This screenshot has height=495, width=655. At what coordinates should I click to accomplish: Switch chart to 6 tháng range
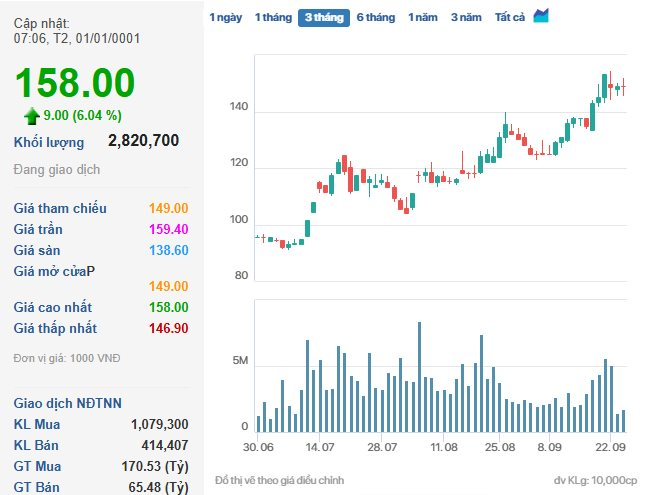376,17
